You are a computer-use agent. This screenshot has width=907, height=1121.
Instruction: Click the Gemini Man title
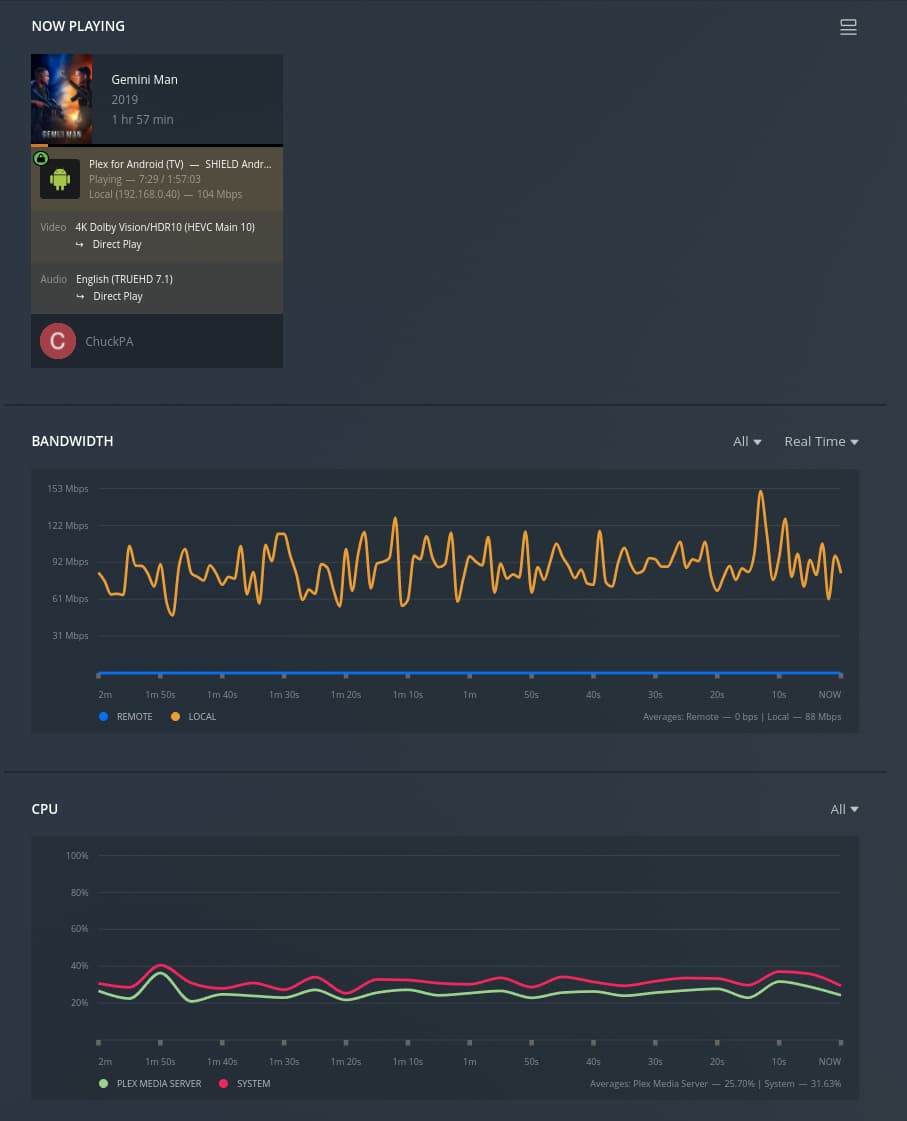click(x=144, y=79)
